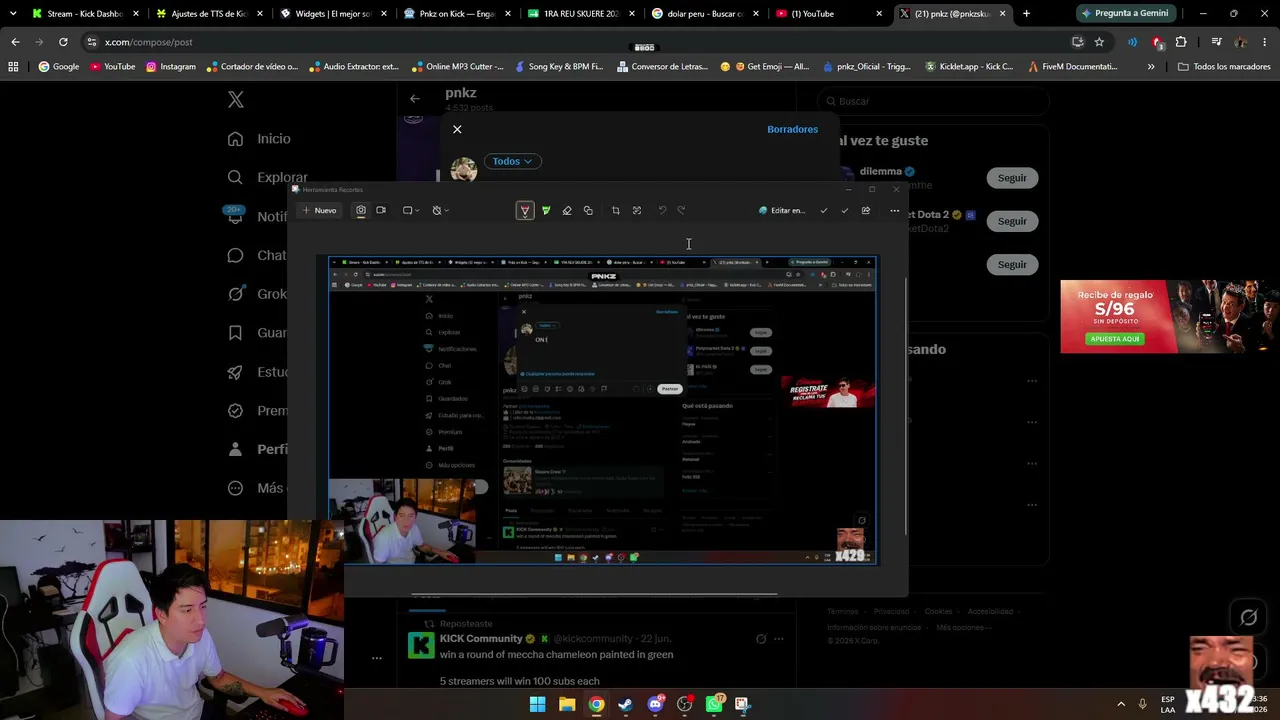Select the red ballpoint pen in Snipping Tool

point(525,210)
